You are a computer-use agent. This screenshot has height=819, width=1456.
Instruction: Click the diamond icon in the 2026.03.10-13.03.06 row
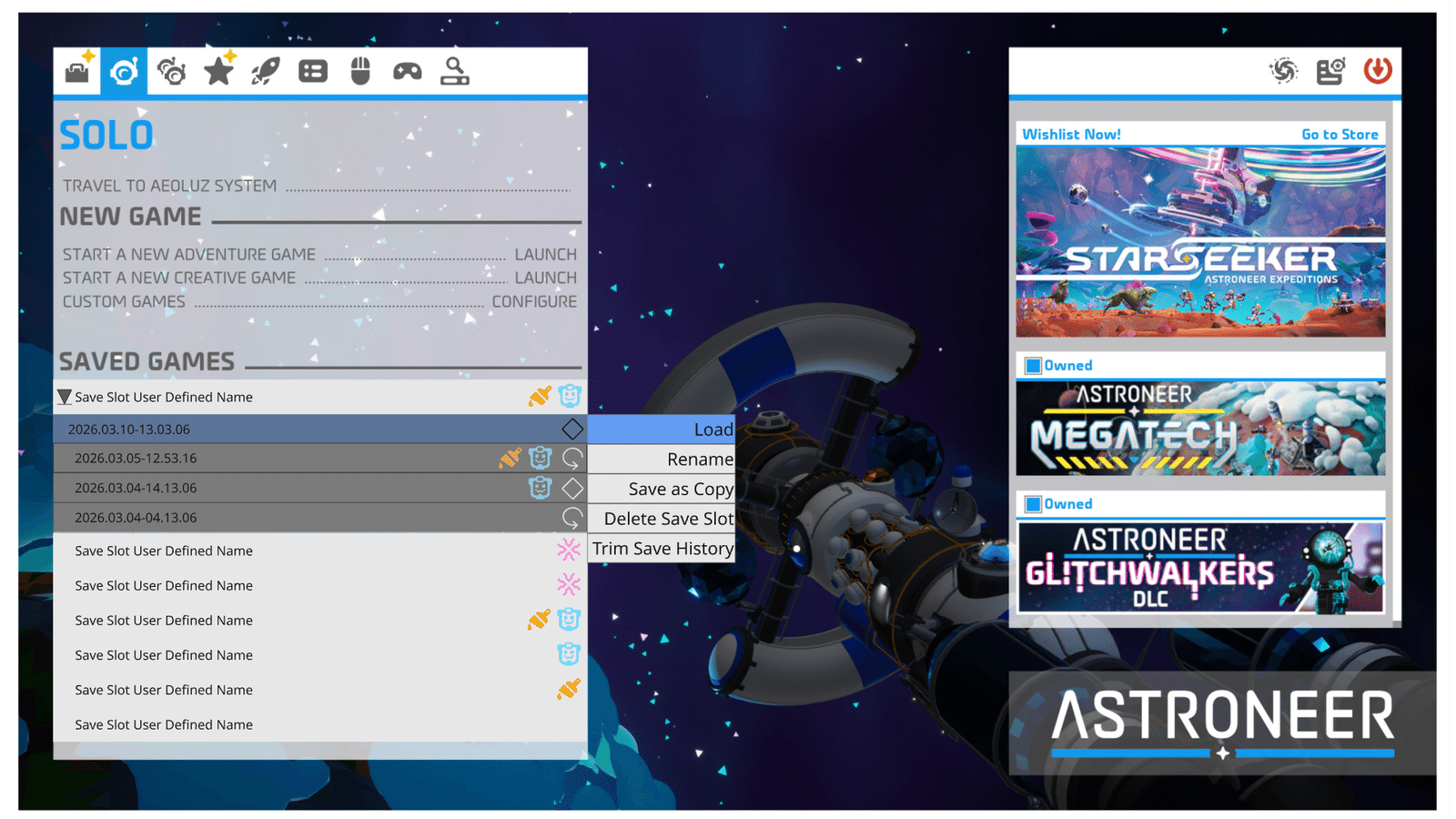[x=572, y=429]
